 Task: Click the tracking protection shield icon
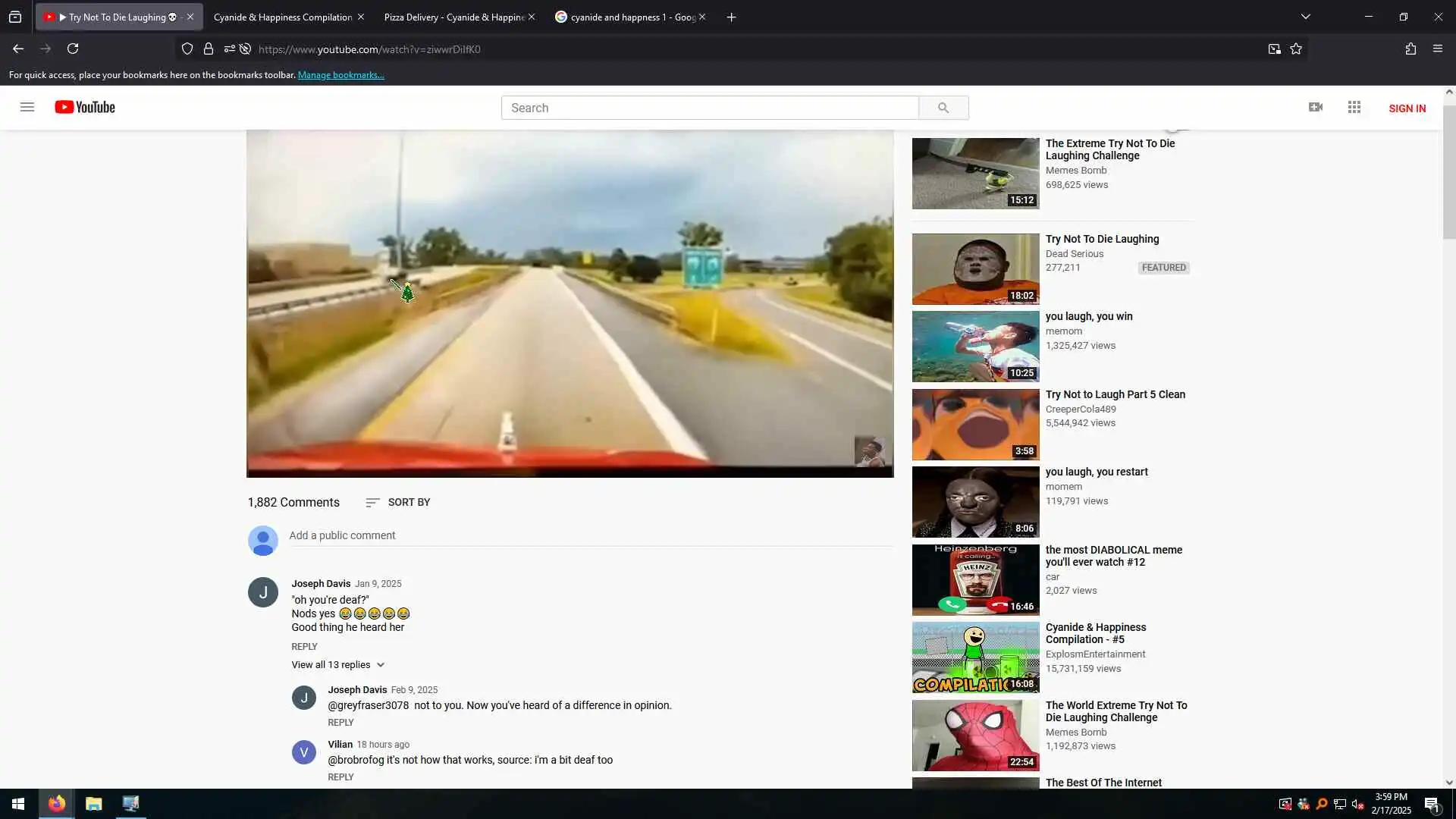click(187, 49)
